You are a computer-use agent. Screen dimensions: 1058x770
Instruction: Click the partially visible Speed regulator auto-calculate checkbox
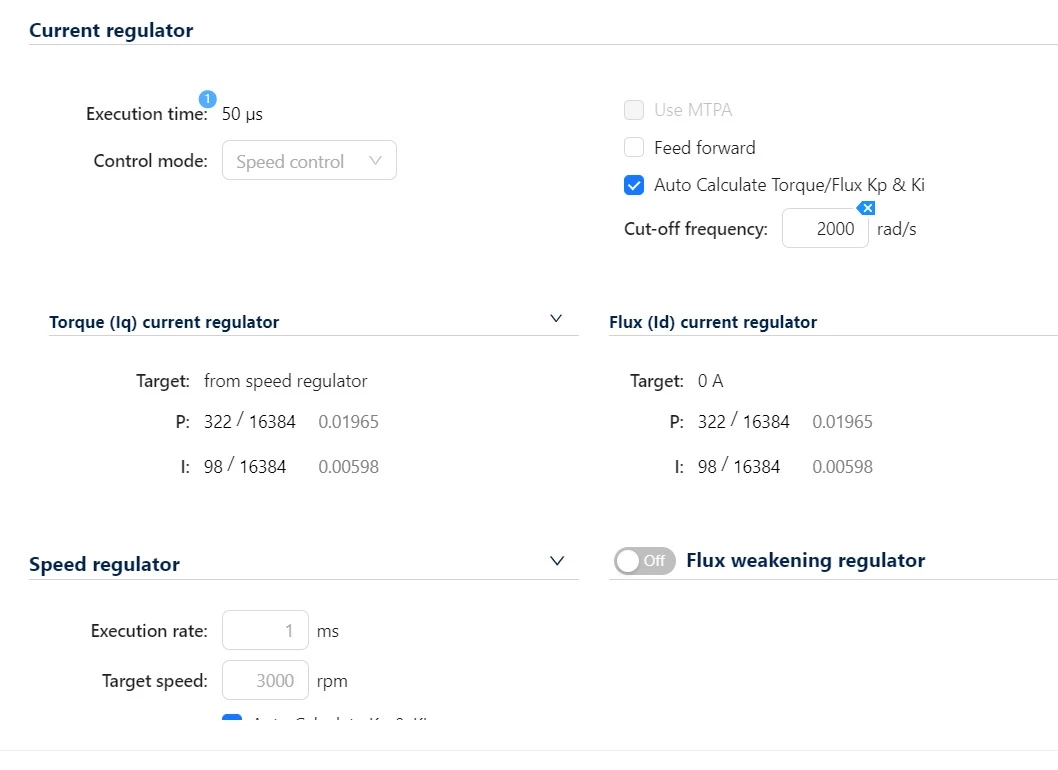232,717
